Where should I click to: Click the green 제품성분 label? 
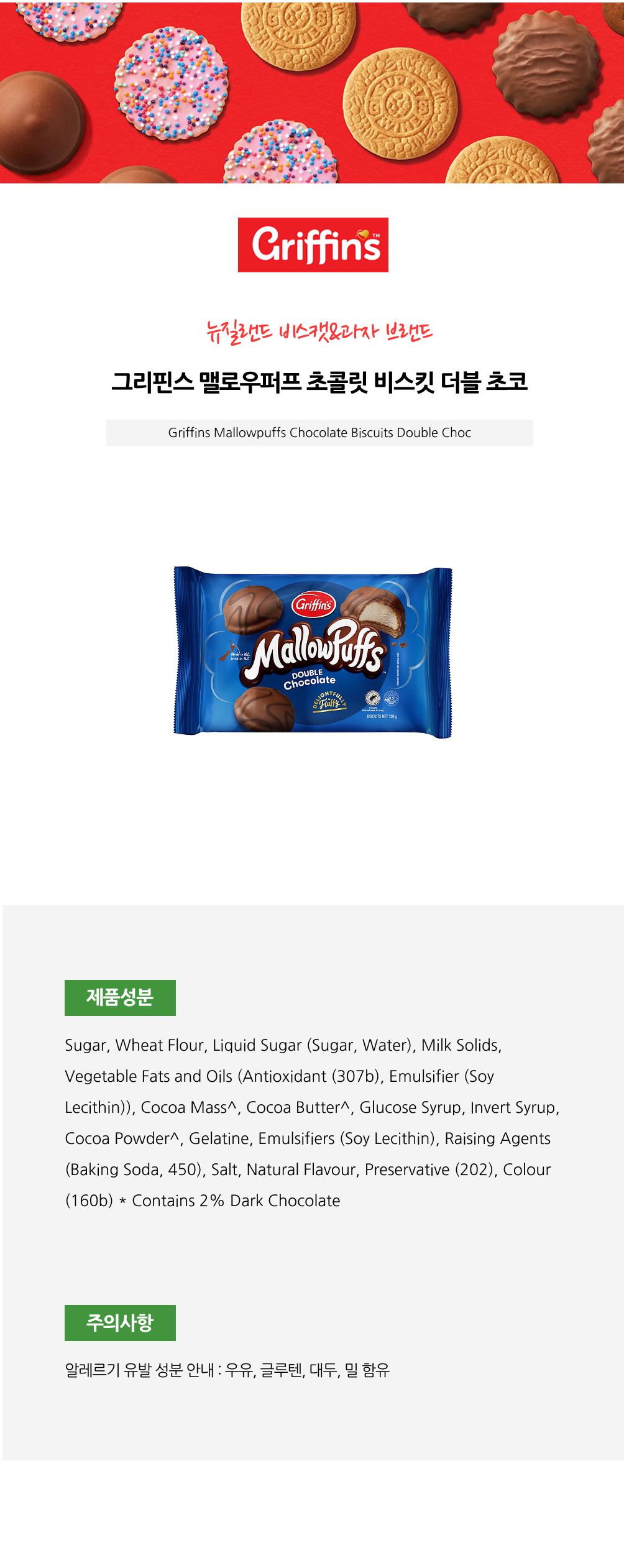(120, 997)
